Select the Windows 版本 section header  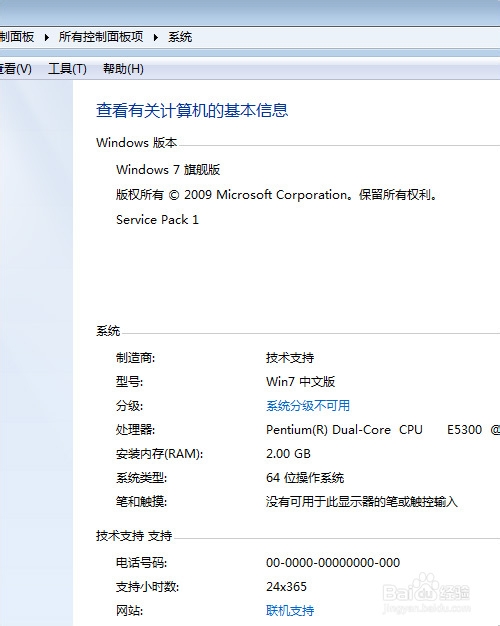coord(136,143)
